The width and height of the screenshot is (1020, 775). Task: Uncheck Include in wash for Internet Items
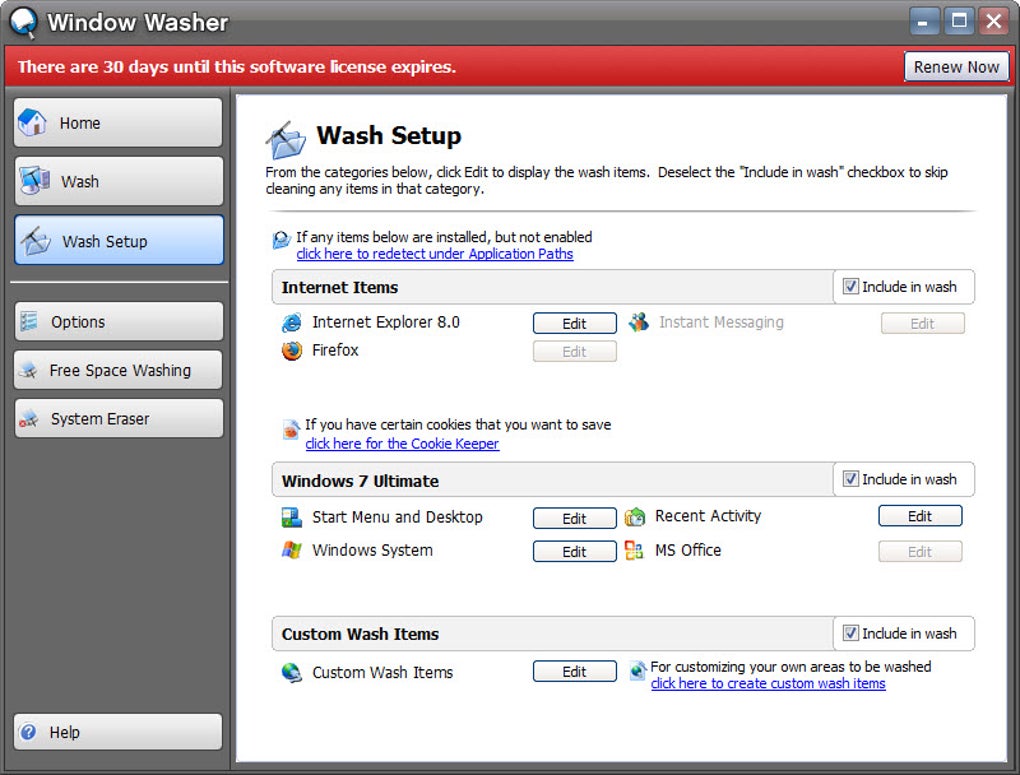pos(850,286)
